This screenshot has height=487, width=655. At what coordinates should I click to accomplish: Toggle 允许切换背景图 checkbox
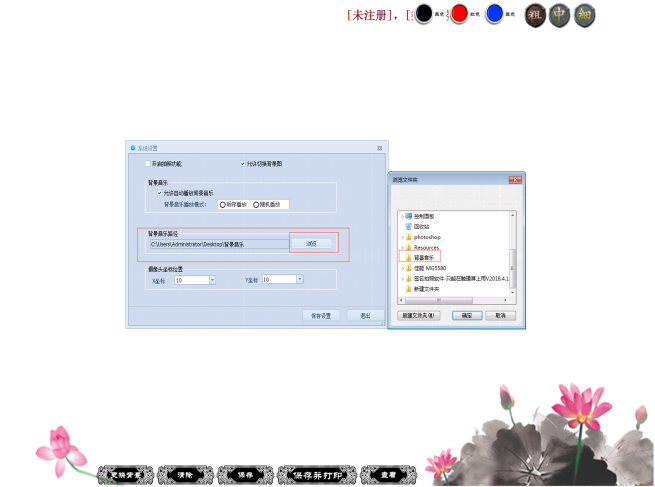(242, 163)
